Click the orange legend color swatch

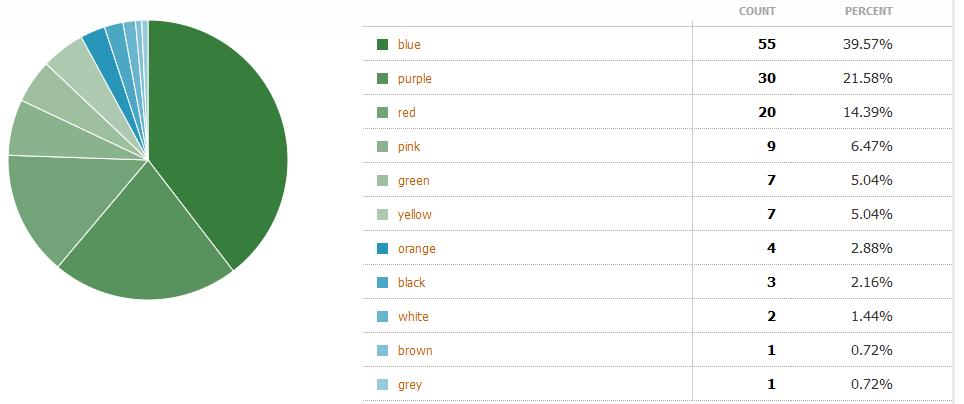(x=382, y=248)
